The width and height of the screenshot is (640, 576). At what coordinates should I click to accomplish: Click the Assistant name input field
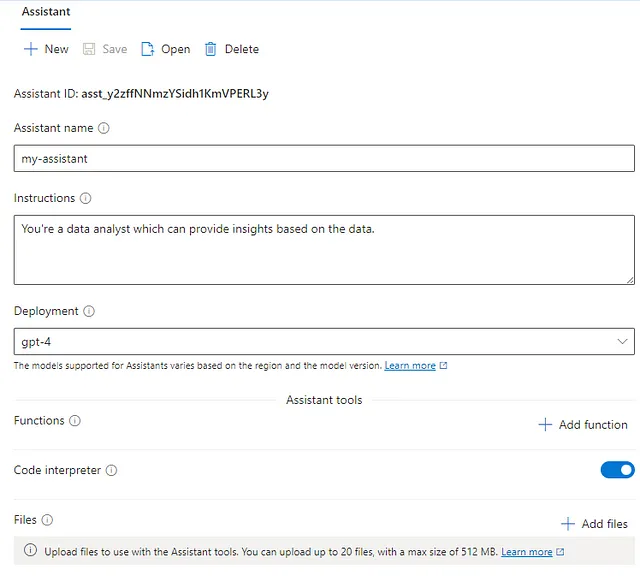click(324, 158)
